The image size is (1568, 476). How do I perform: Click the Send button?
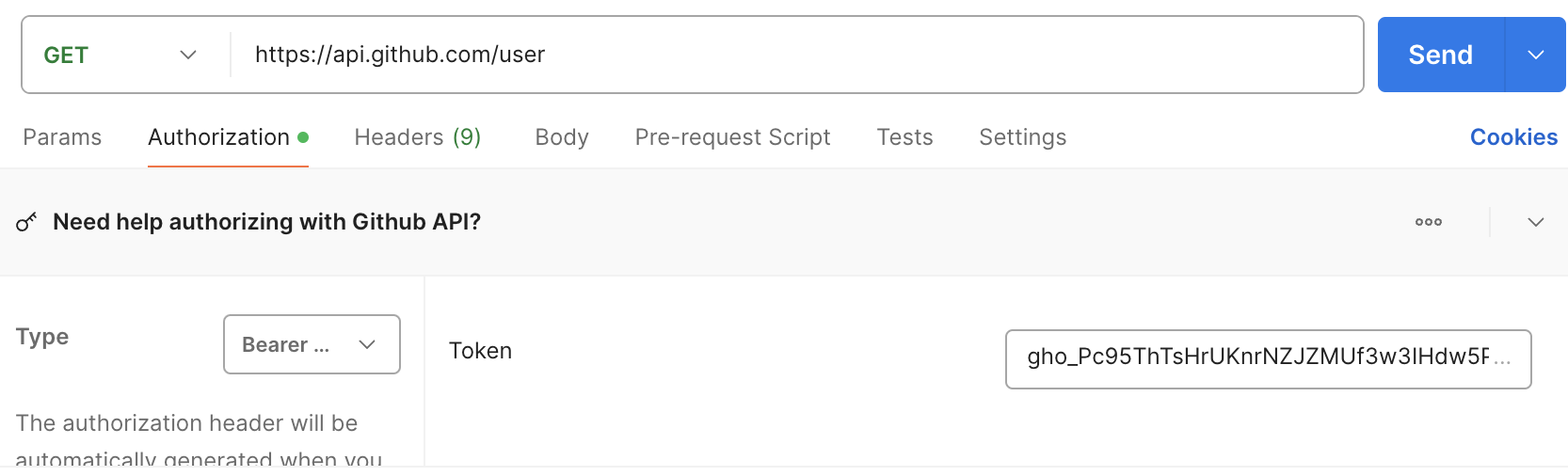coord(1441,55)
